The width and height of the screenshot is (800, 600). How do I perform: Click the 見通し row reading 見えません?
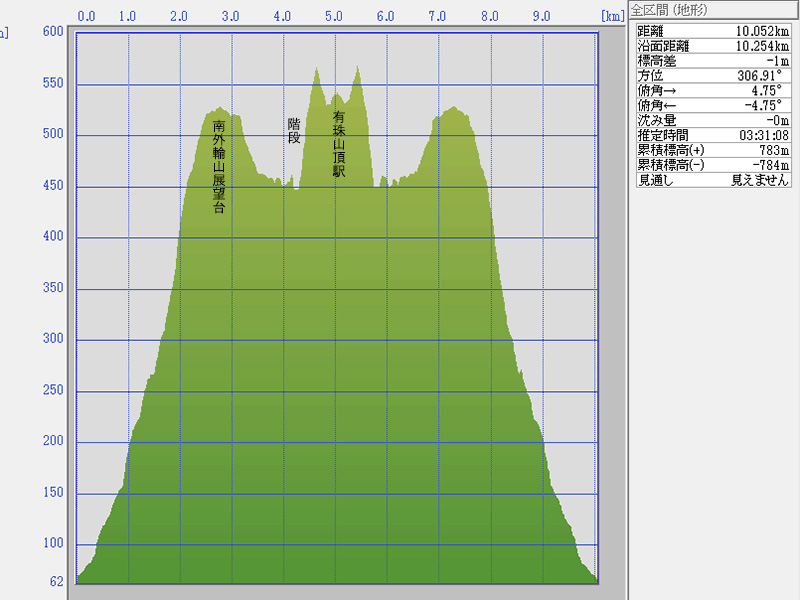pyautogui.click(x=714, y=181)
